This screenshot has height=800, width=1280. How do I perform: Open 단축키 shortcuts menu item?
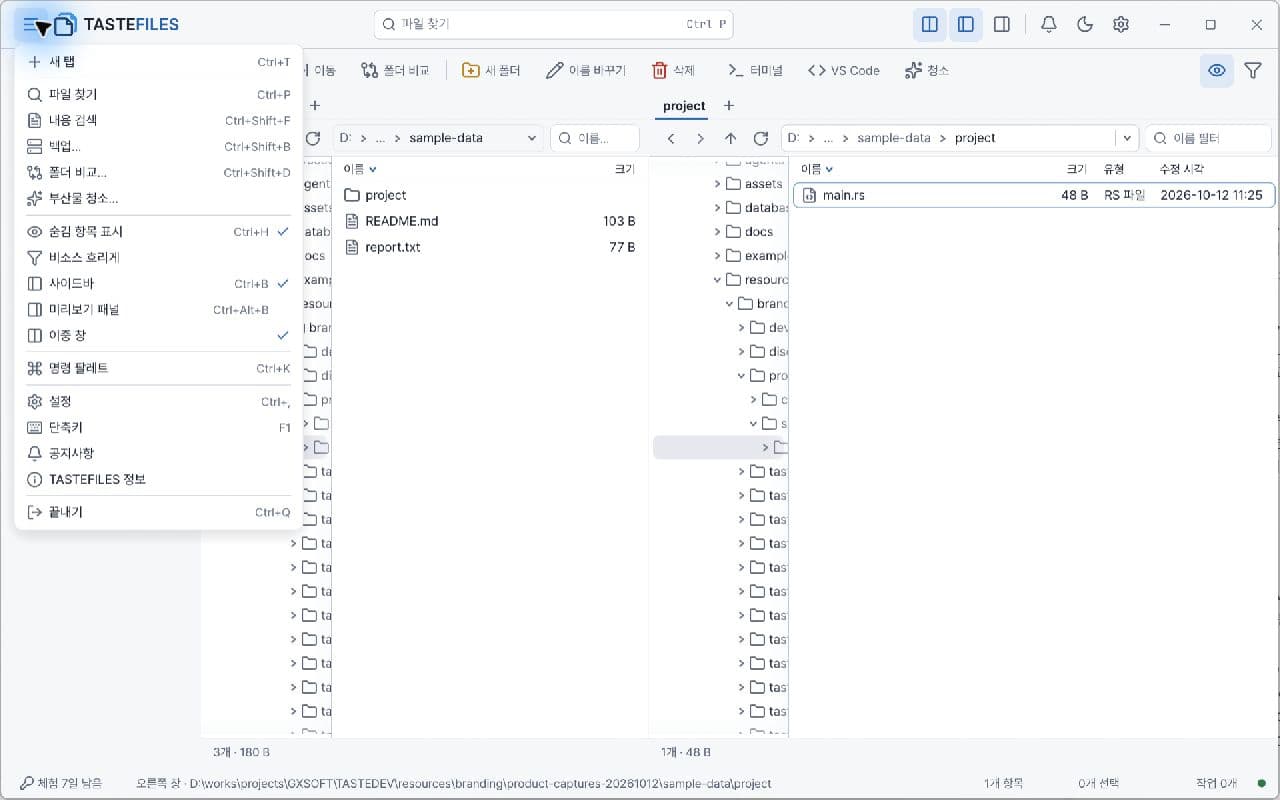158,427
